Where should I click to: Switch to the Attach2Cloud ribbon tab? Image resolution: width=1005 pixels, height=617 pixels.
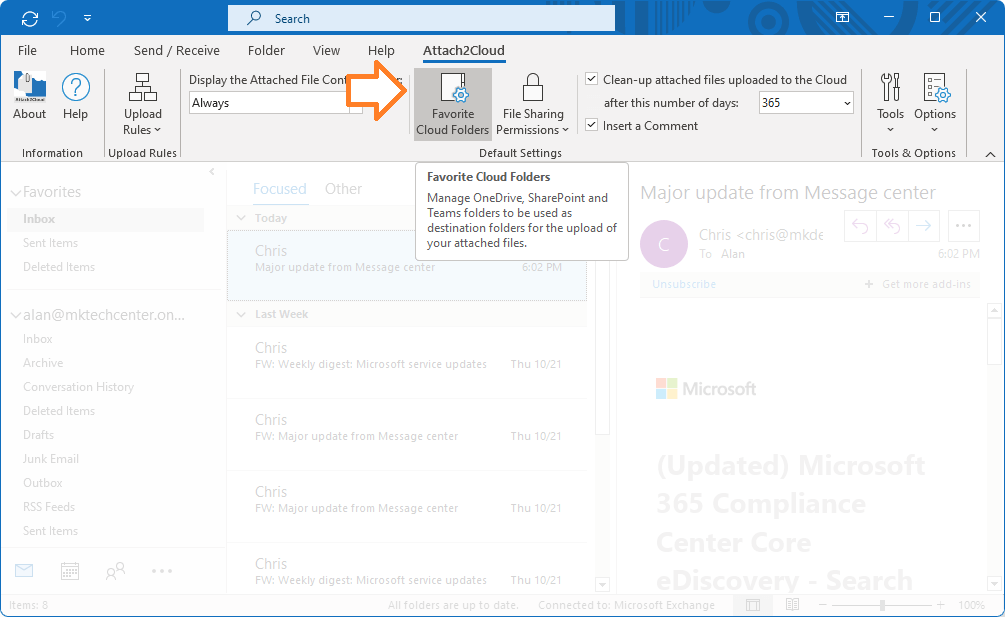(x=466, y=50)
